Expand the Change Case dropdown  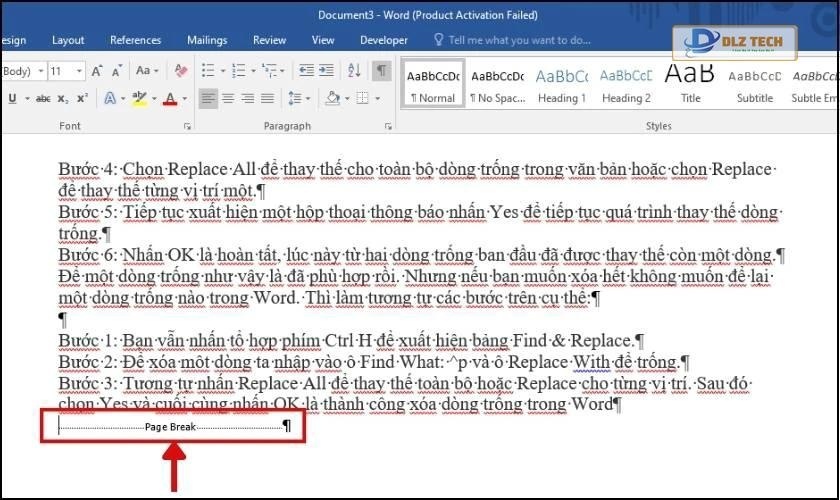point(147,71)
